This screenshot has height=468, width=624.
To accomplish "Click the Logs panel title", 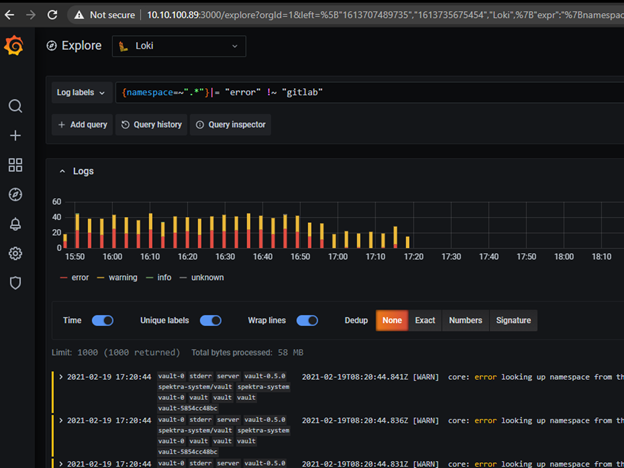I will coord(83,171).
